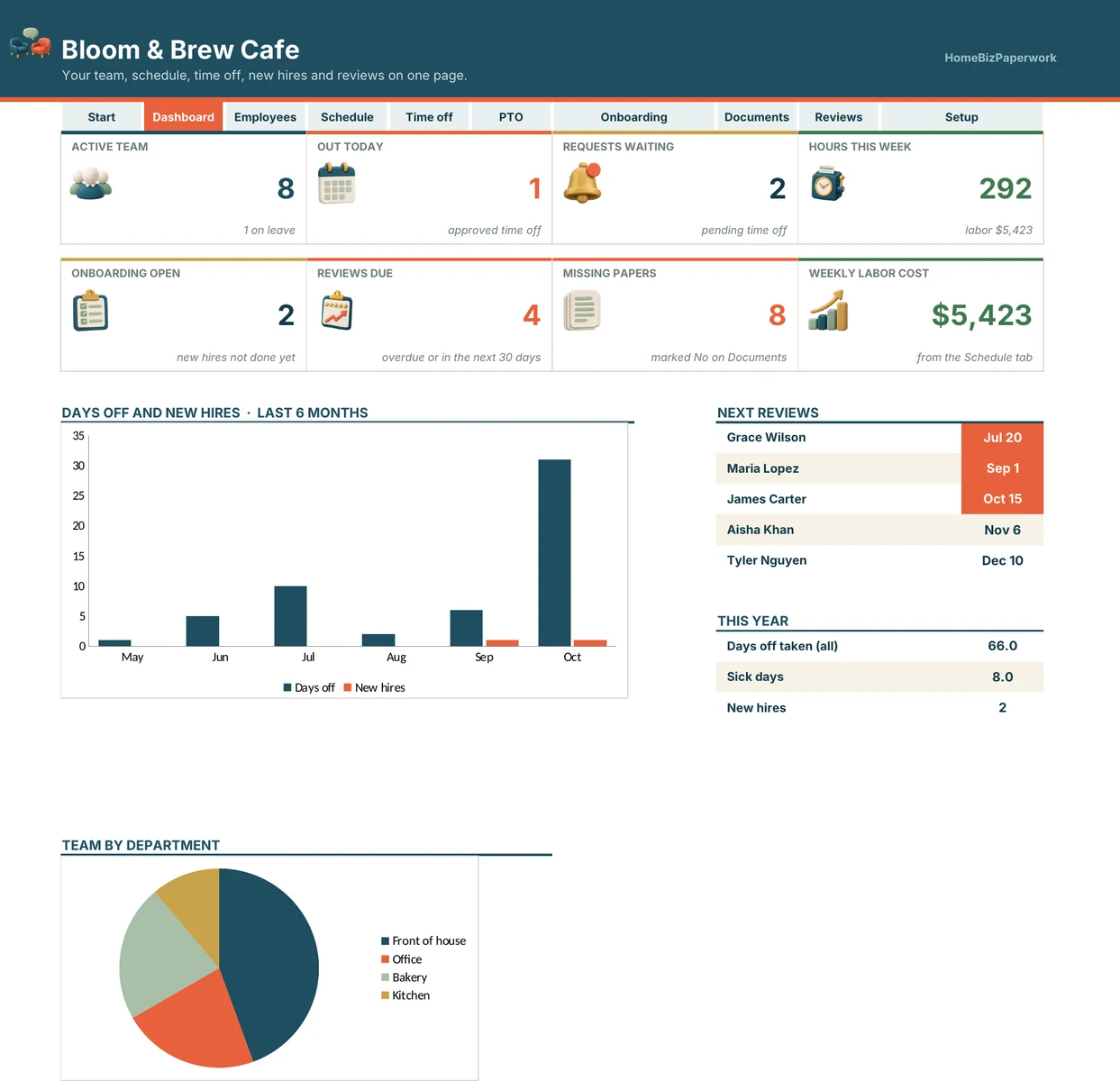1120x1081 pixels.
Task: Click the New hires legend swatch
Action: 348,687
